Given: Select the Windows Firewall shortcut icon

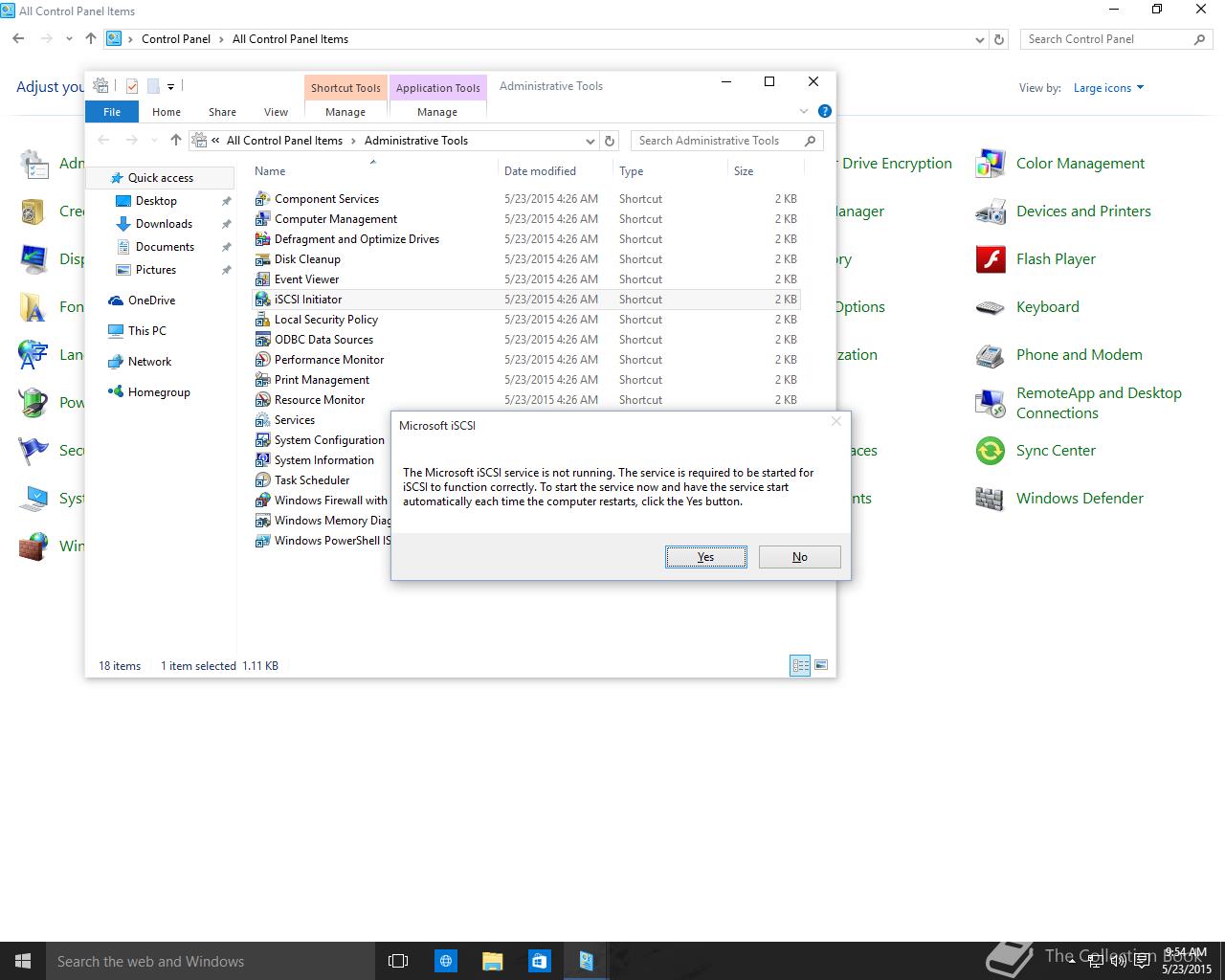Looking at the screenshot, I should click(262, 501).
